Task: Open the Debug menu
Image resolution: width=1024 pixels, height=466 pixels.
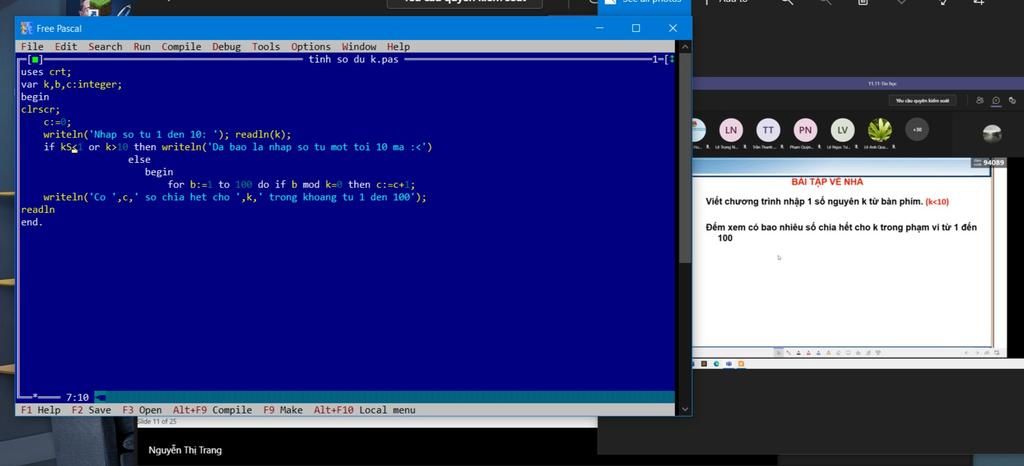Action: click(226, 46)
